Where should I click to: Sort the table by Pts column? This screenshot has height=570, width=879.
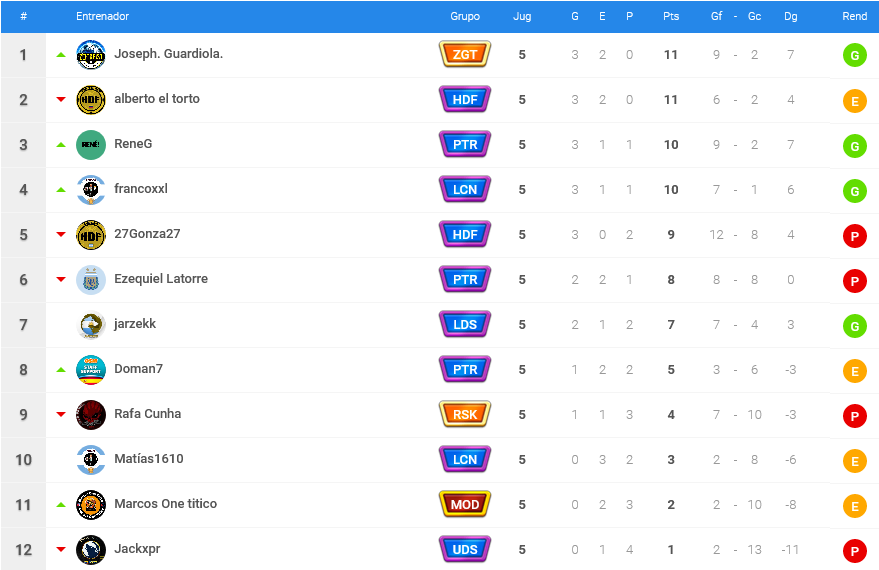point(671,16)
